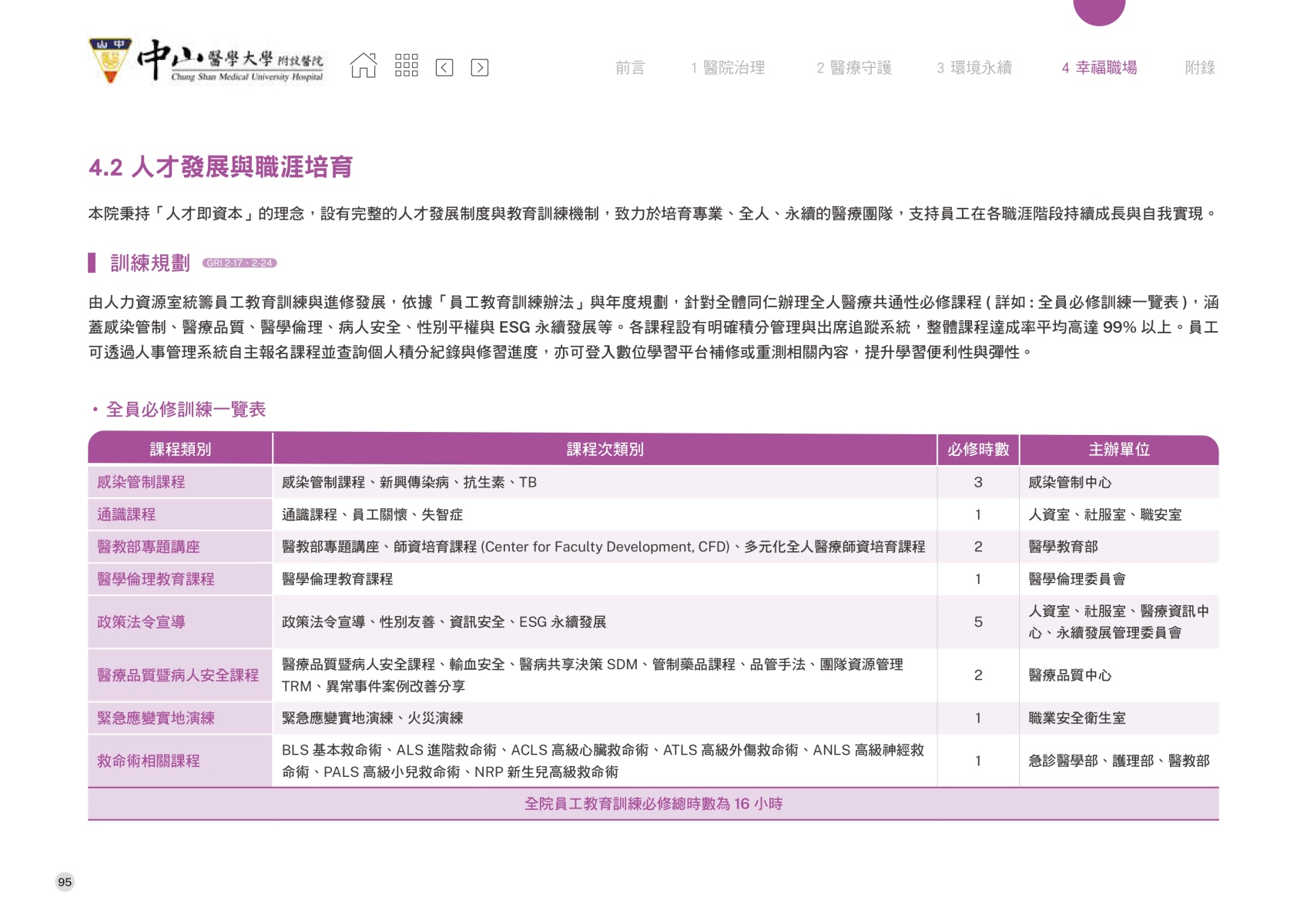Go to next page arrow
Viewport: 1307px width, 924px height.
tap(479, 68)
